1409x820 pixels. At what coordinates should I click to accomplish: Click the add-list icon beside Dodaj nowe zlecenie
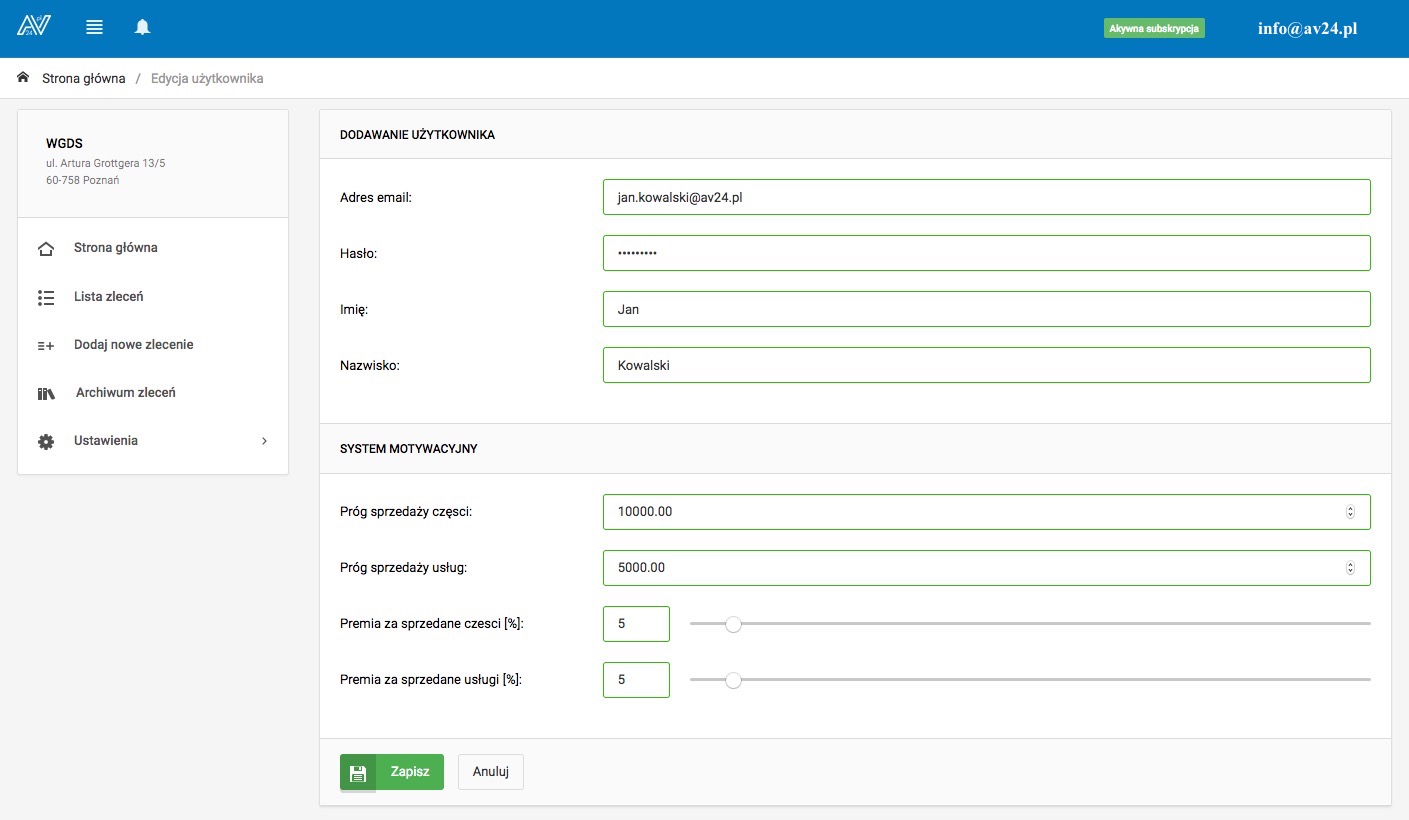(x=46, y=345)
